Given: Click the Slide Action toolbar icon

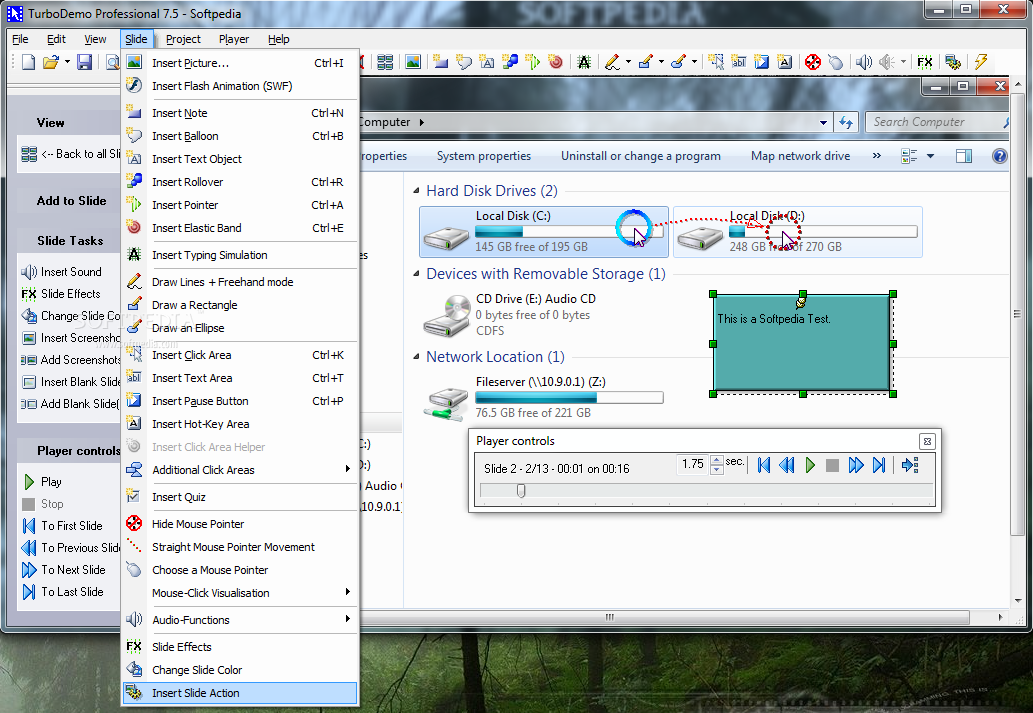Looking at the screenshot, I should tap(953, 62).
